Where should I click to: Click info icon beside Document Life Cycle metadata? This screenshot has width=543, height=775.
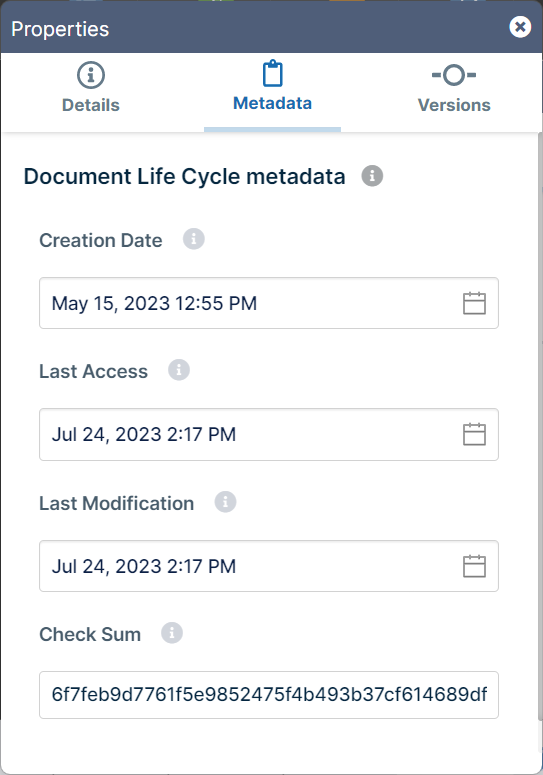click(372, 176)
